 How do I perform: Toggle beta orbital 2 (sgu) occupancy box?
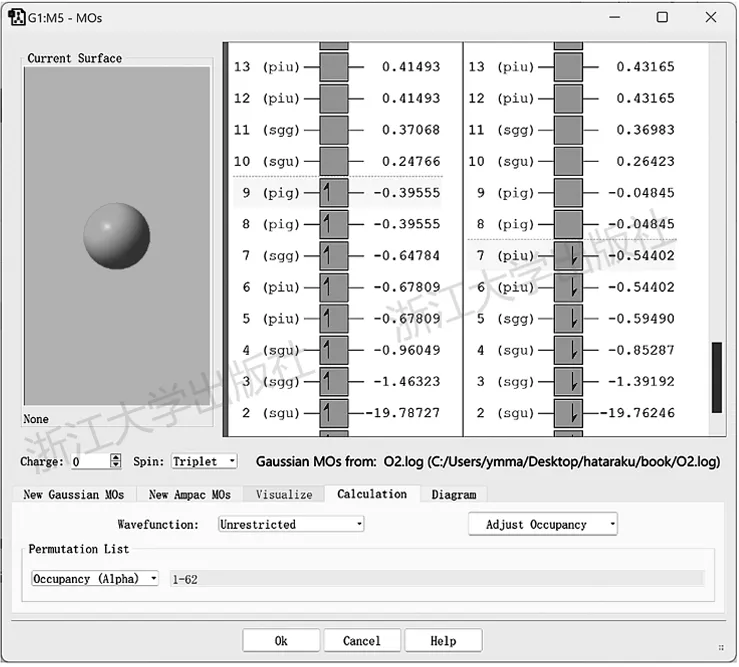click(568, 413)
